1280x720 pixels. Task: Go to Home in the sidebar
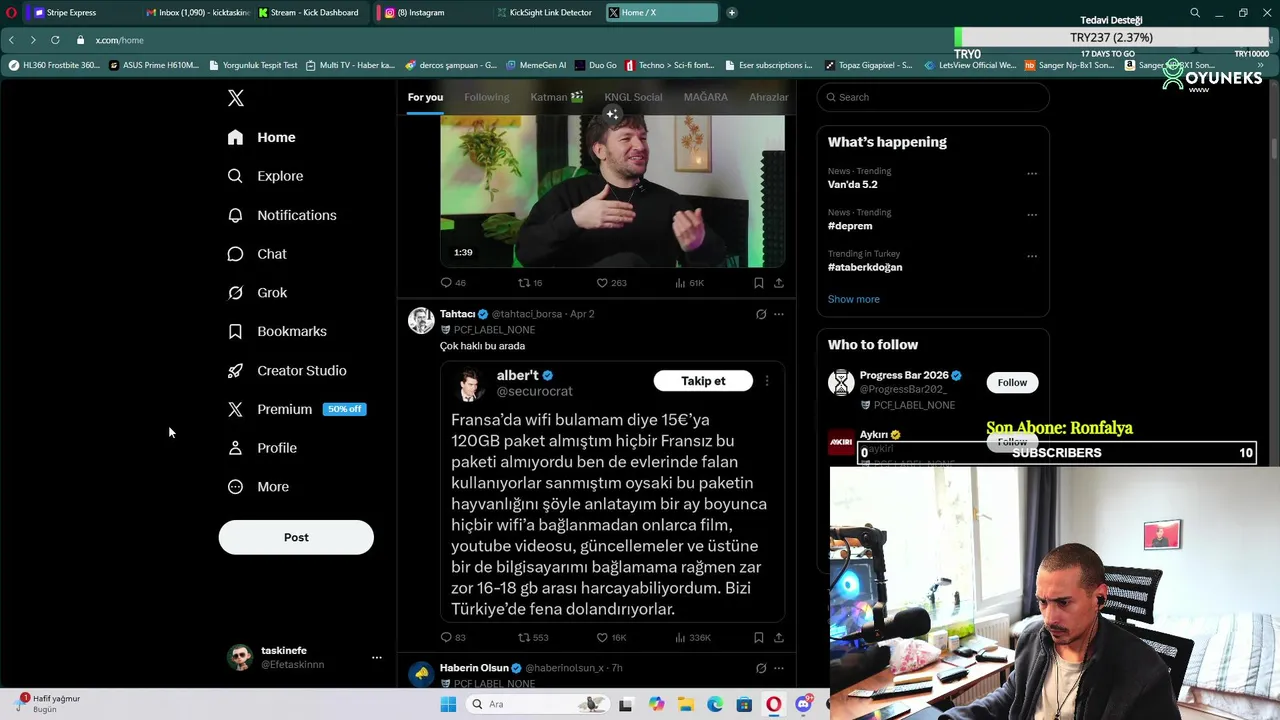pyautogui.click(x=262, y=137)
